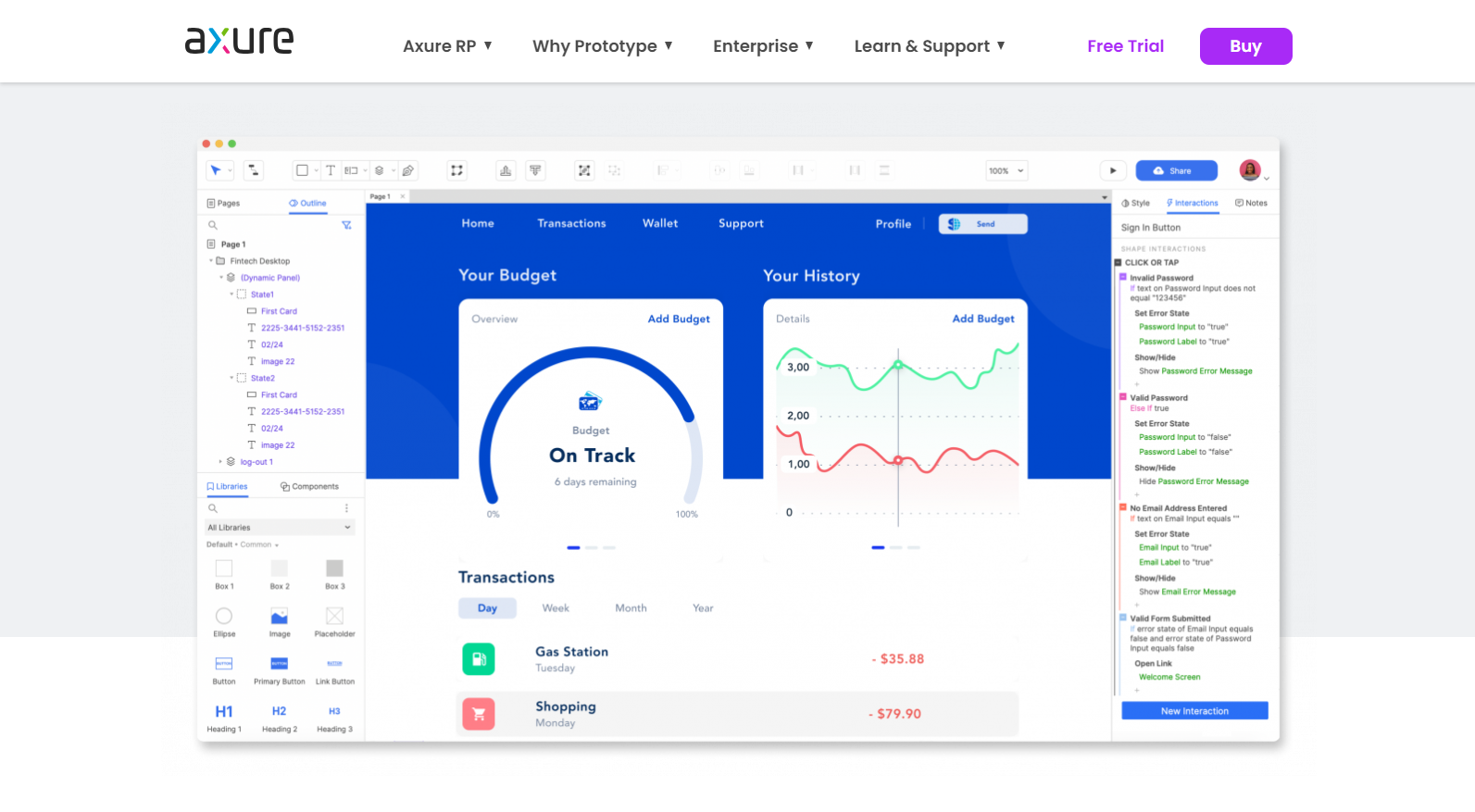This screenshot has width=1475, height=812.
Task: Click the outline search magnifier icon
Action: (213, 225)
